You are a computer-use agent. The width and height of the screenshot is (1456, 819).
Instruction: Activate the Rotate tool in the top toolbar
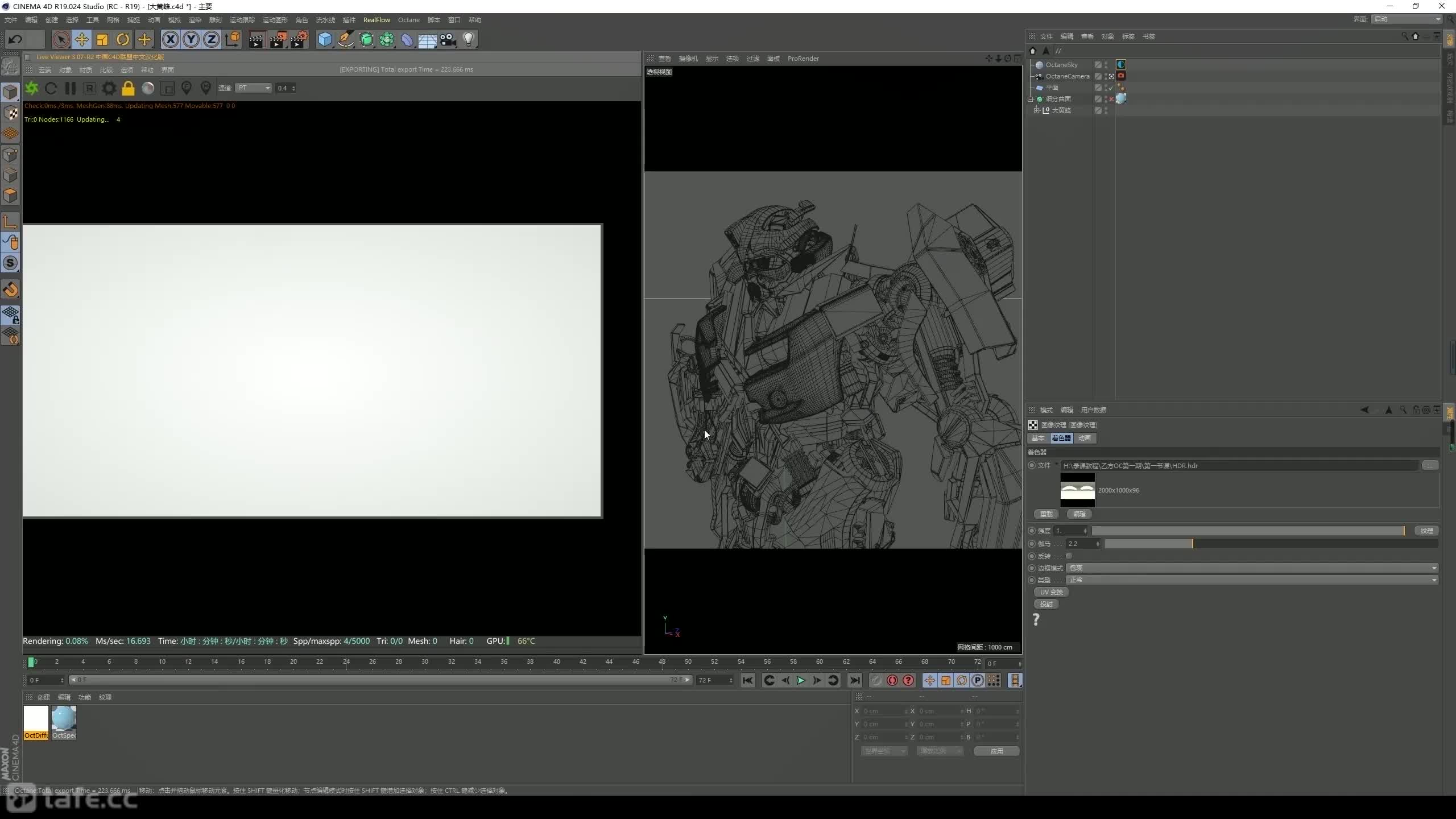pos(123,39)
